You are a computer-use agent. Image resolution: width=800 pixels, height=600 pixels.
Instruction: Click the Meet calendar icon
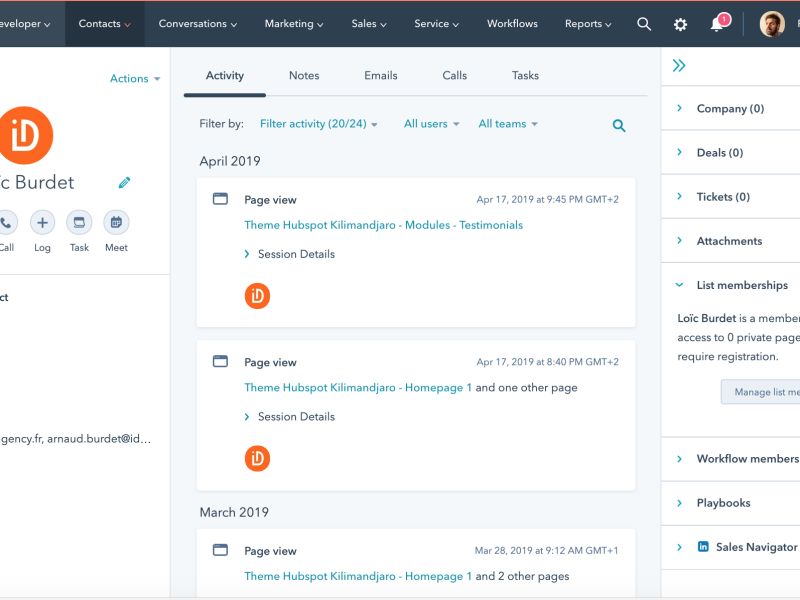point(116,222)
